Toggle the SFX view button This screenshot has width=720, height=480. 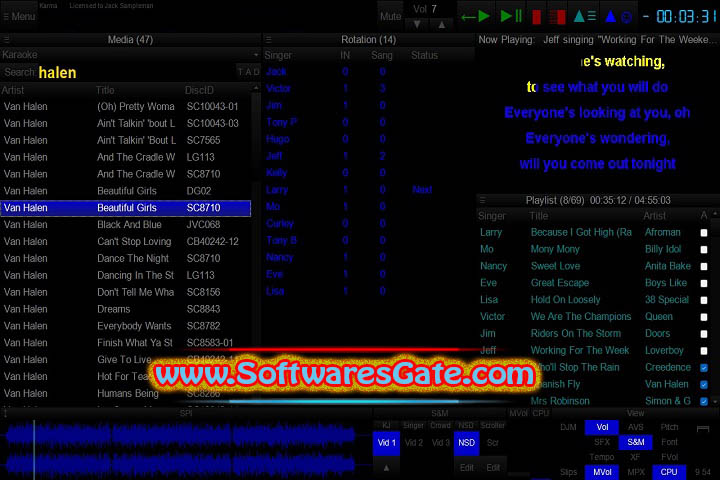[602, 442]
